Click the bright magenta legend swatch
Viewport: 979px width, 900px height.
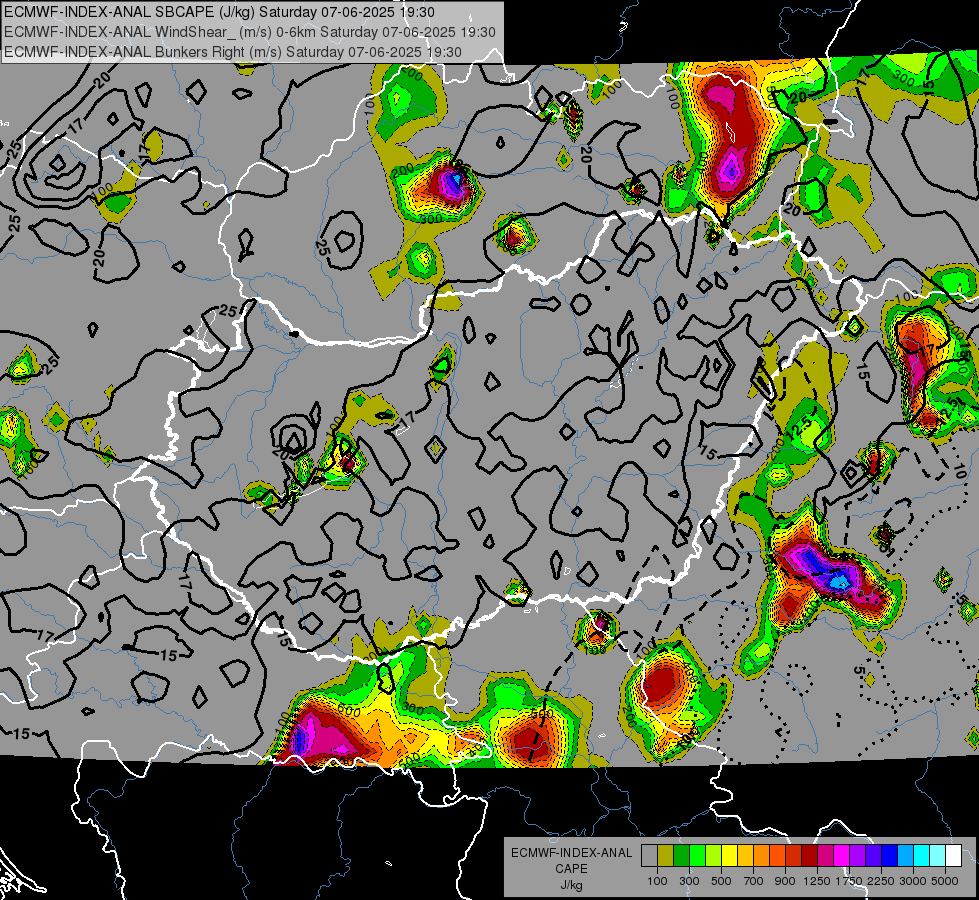click(x=842, y=856)
